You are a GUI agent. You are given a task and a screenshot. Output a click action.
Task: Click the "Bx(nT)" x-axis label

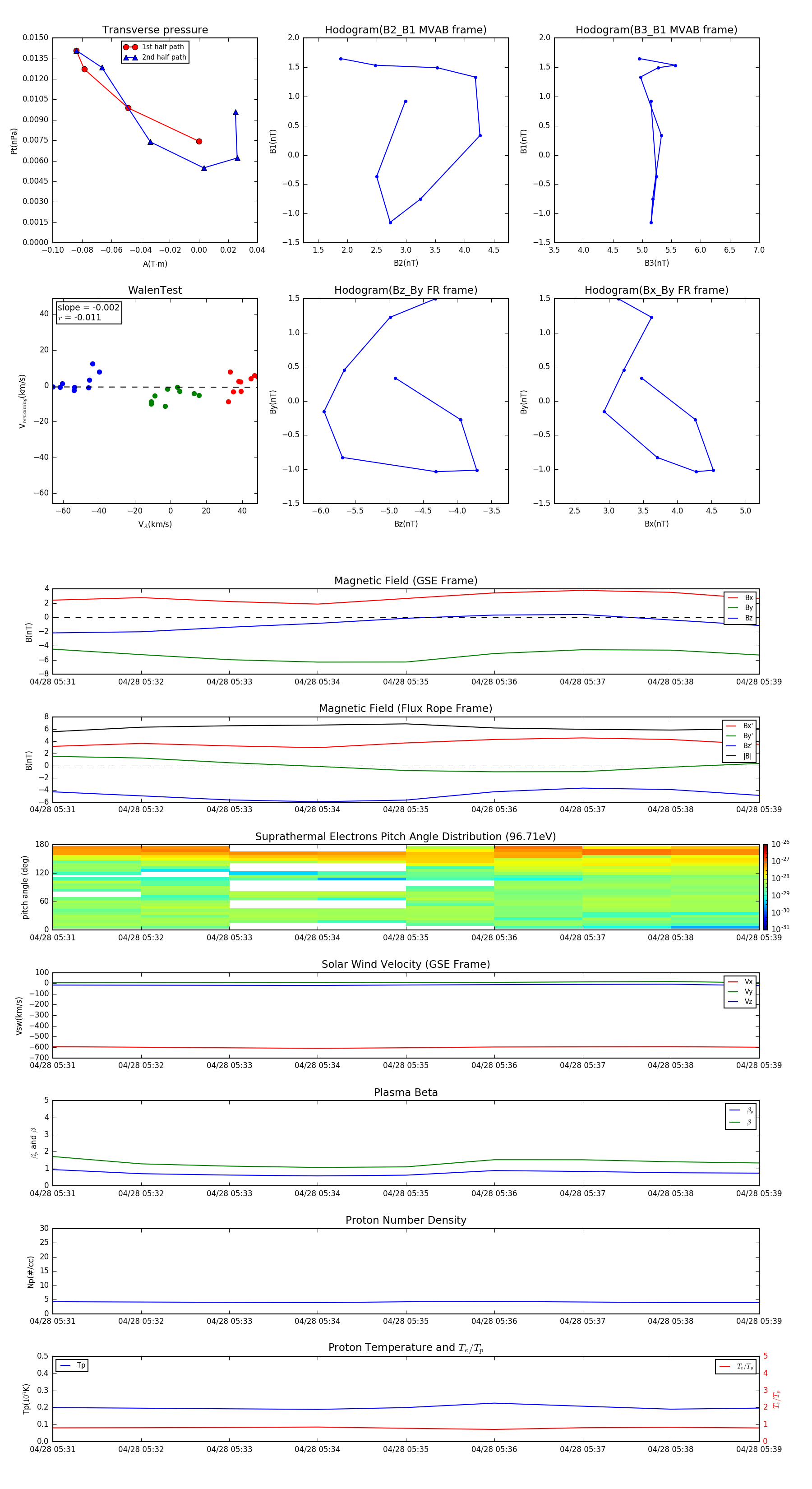[x=656, y=524]
